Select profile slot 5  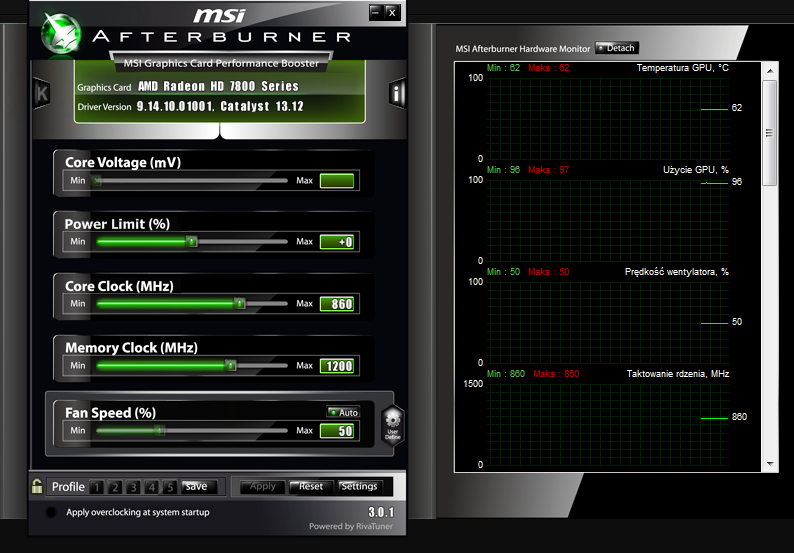tap(170, 487)
